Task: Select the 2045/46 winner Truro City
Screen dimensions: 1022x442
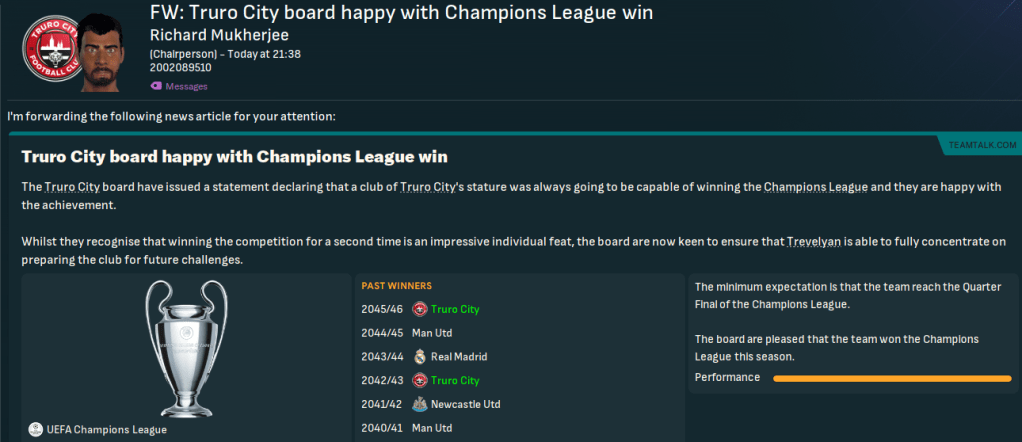Action: pyautogui.click(x=455, y=308)
